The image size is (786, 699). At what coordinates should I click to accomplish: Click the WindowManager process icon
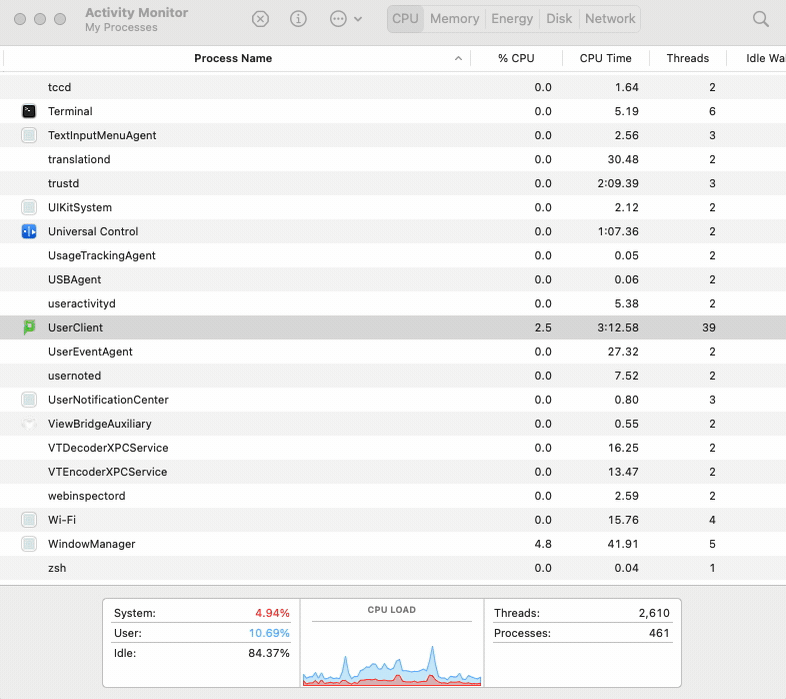tap(29, 544)
